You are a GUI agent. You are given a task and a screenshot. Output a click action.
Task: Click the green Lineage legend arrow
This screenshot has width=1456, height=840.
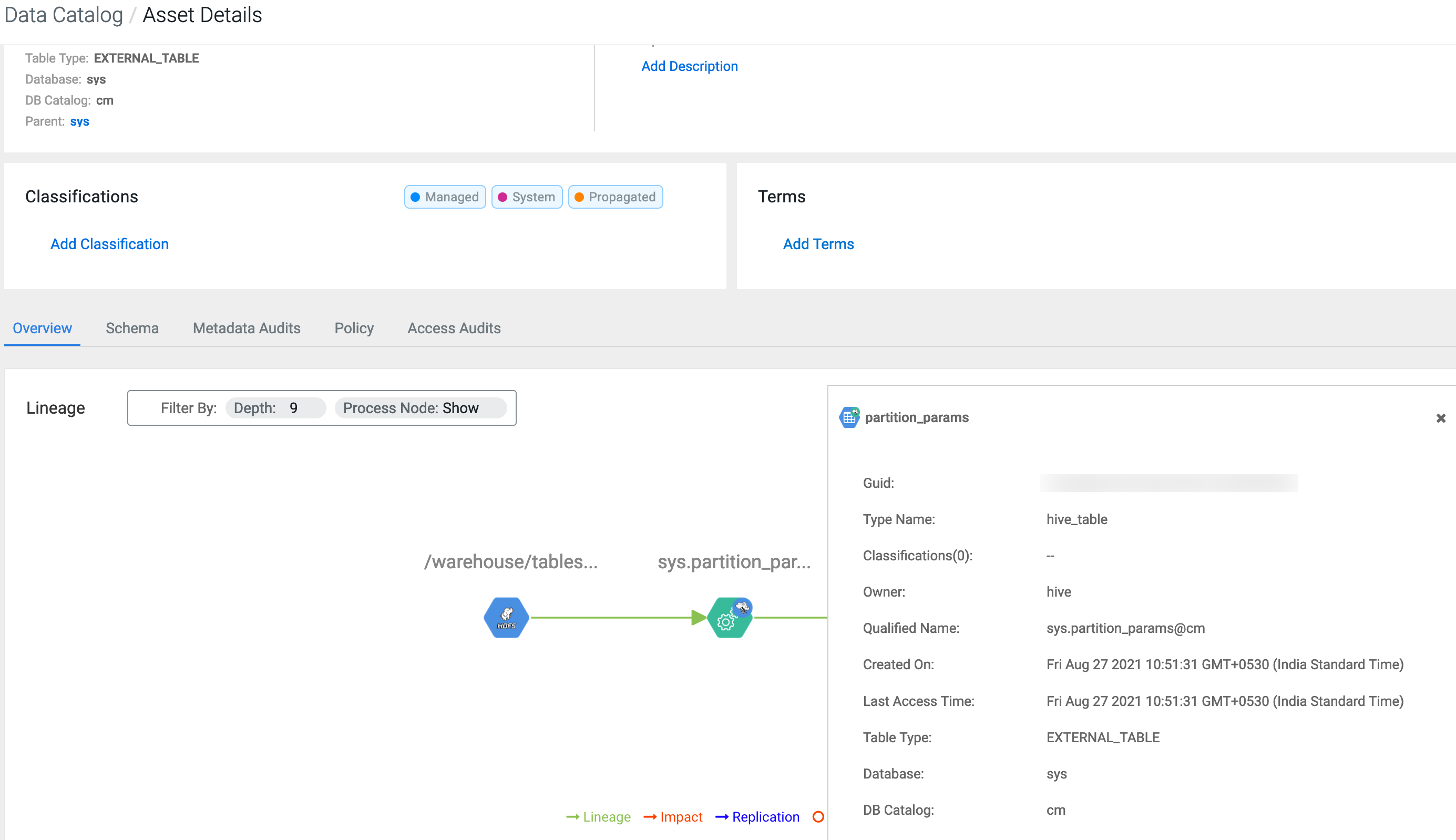coord(572,817)
